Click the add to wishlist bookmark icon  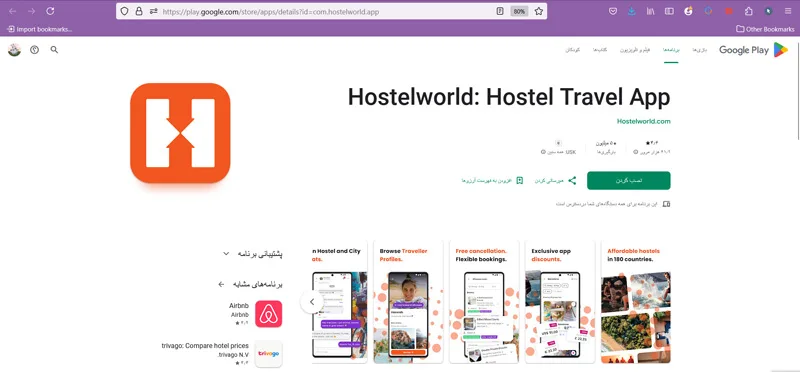pos(519,181)
